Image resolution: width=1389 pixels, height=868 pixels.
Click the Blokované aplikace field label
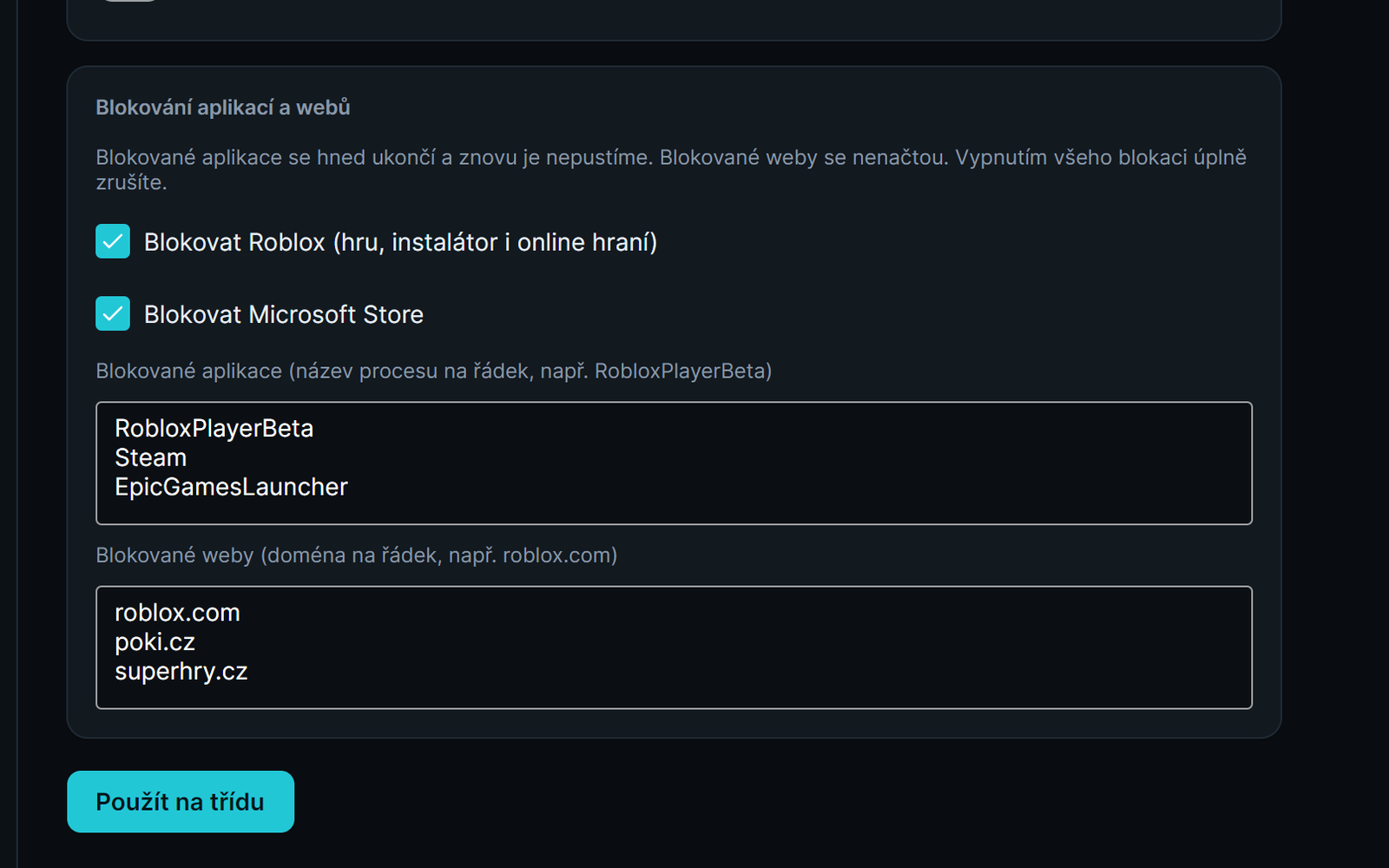pyautogui.click(x=433, y=371)
